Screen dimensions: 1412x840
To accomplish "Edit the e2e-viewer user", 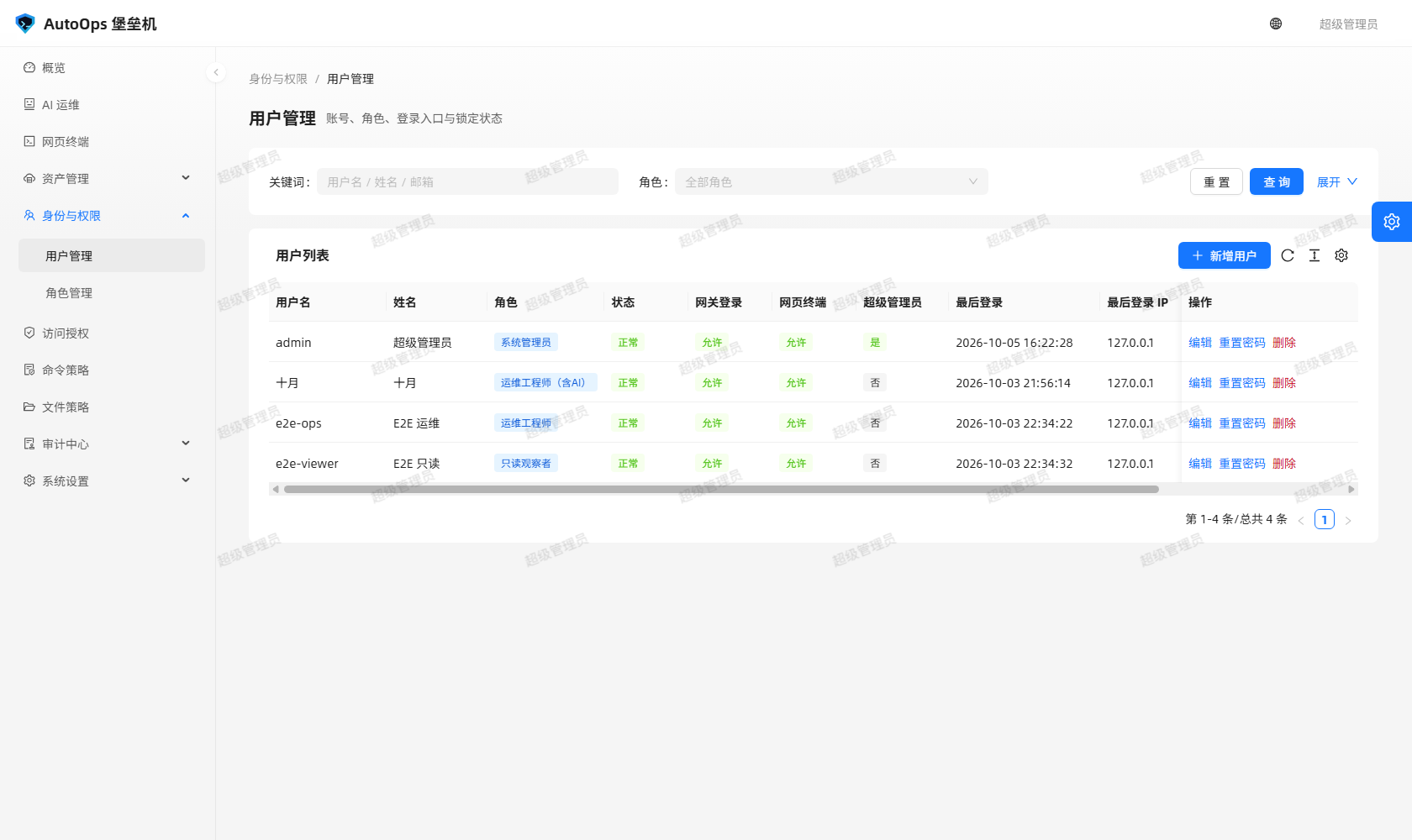I will [x=1200, y=463].
